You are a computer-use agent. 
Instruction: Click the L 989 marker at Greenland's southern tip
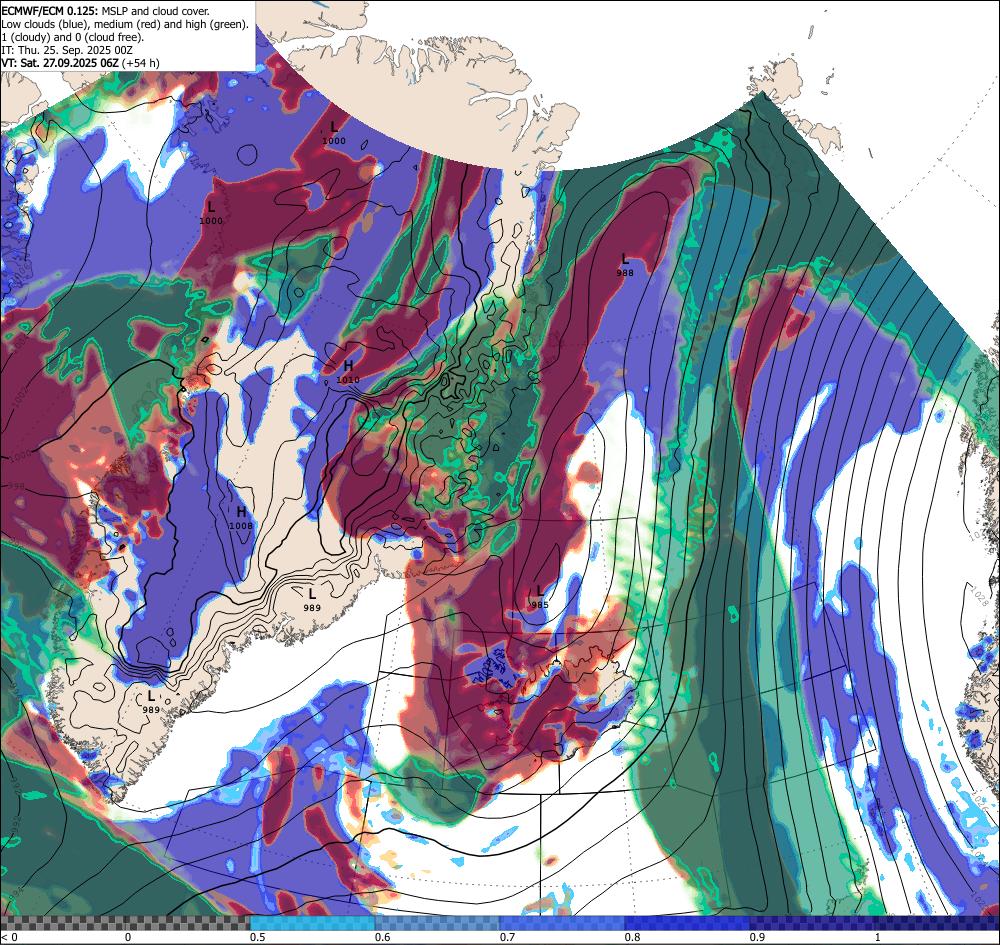pyautogui.click(x=151, y=701)
